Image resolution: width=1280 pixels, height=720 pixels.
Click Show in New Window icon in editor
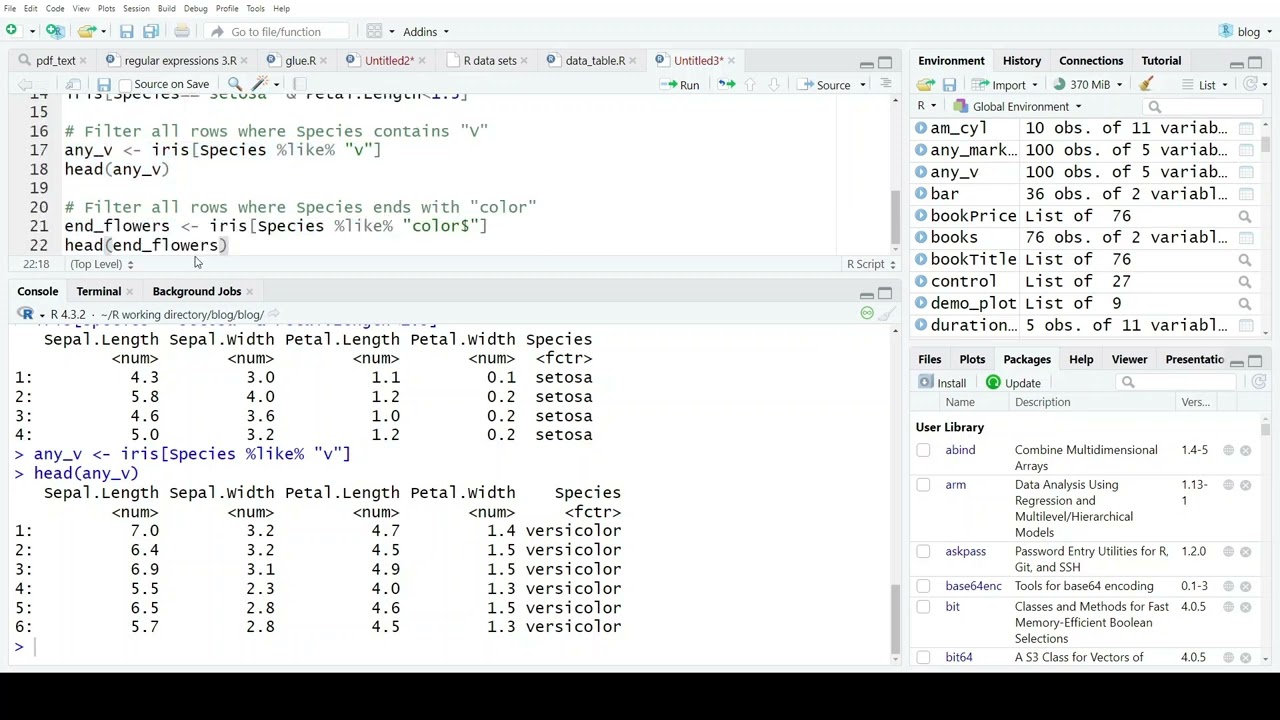(73, 84)
